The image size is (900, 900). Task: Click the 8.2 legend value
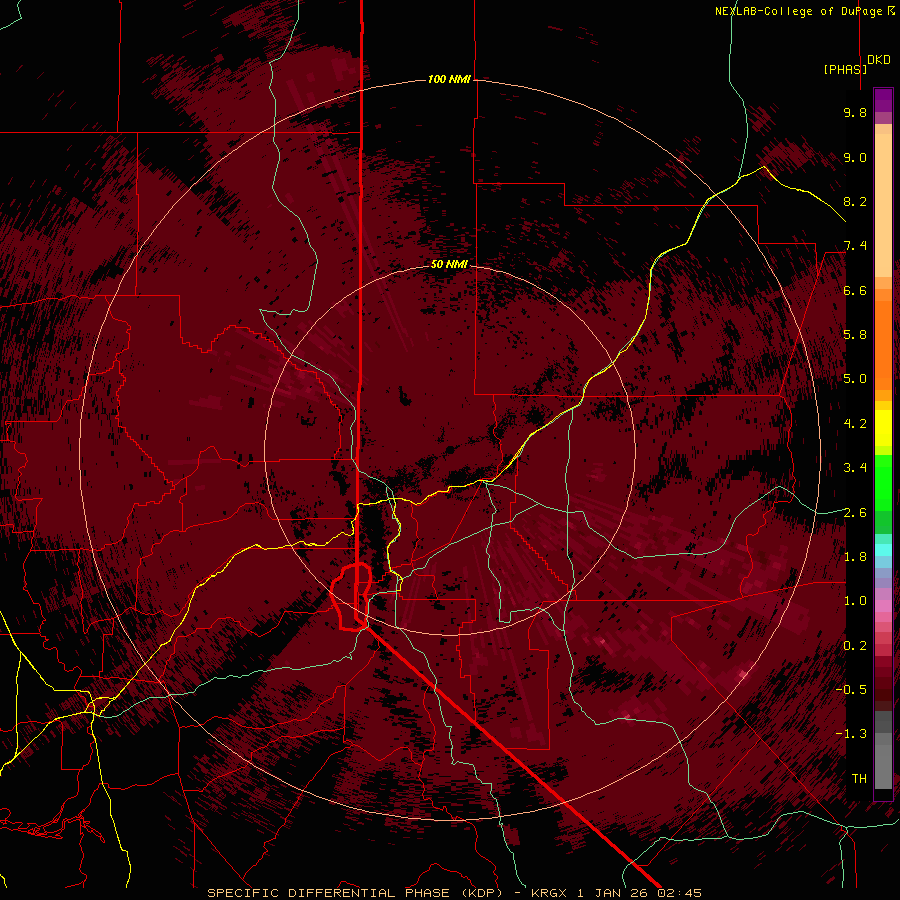click(855, 201)
